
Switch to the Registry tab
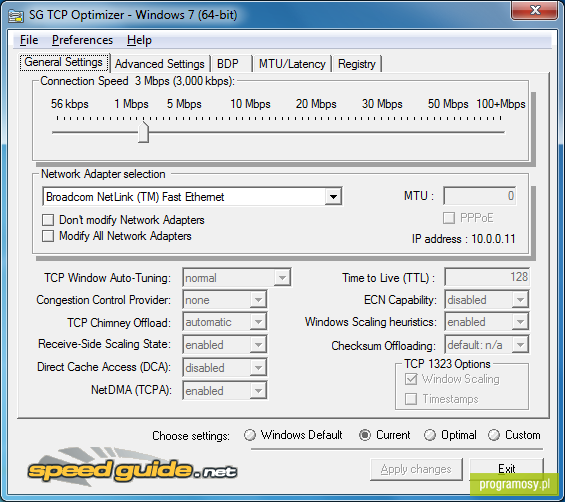357,64
